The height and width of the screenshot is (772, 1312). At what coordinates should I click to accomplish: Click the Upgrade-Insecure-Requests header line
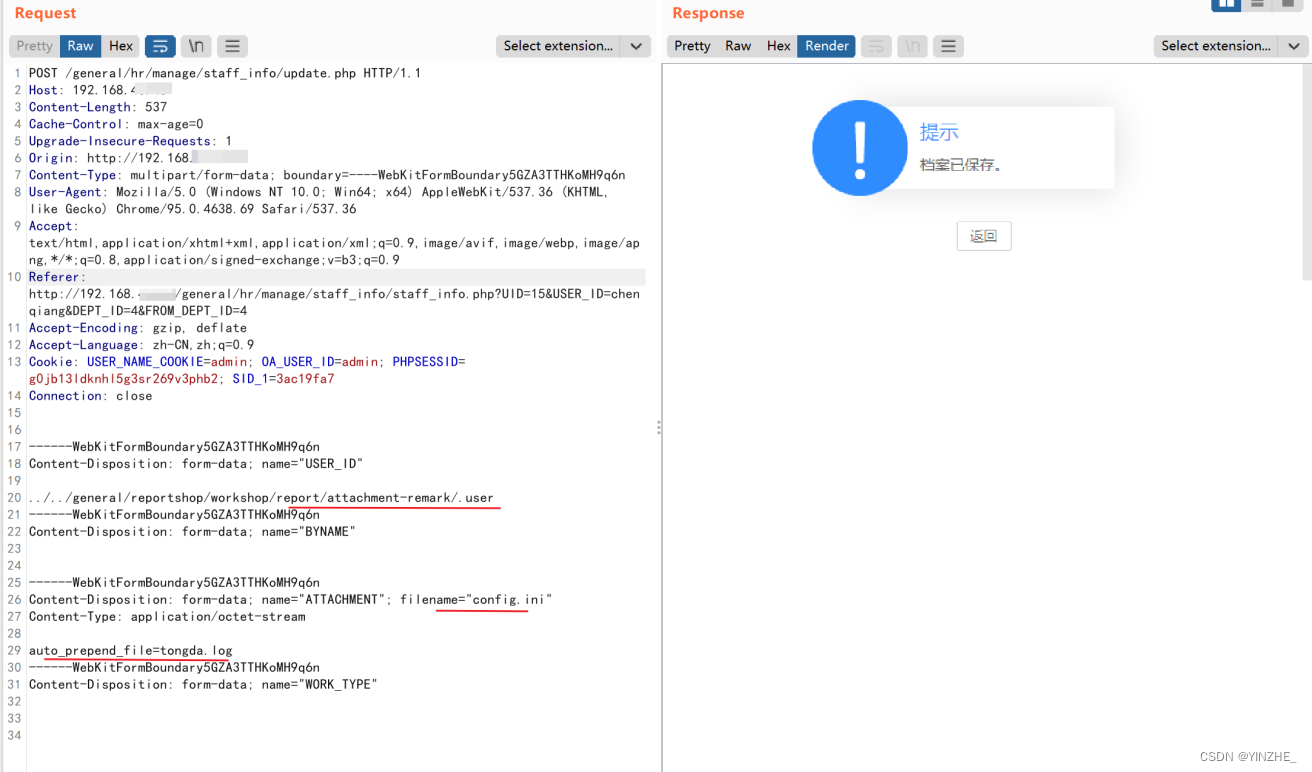point(130,141)
